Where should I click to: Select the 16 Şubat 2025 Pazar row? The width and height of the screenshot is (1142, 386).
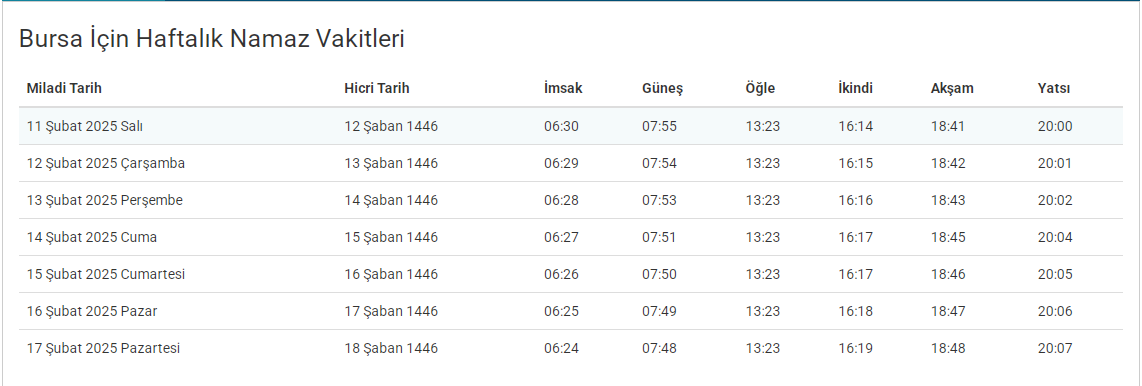pos(571,312)
